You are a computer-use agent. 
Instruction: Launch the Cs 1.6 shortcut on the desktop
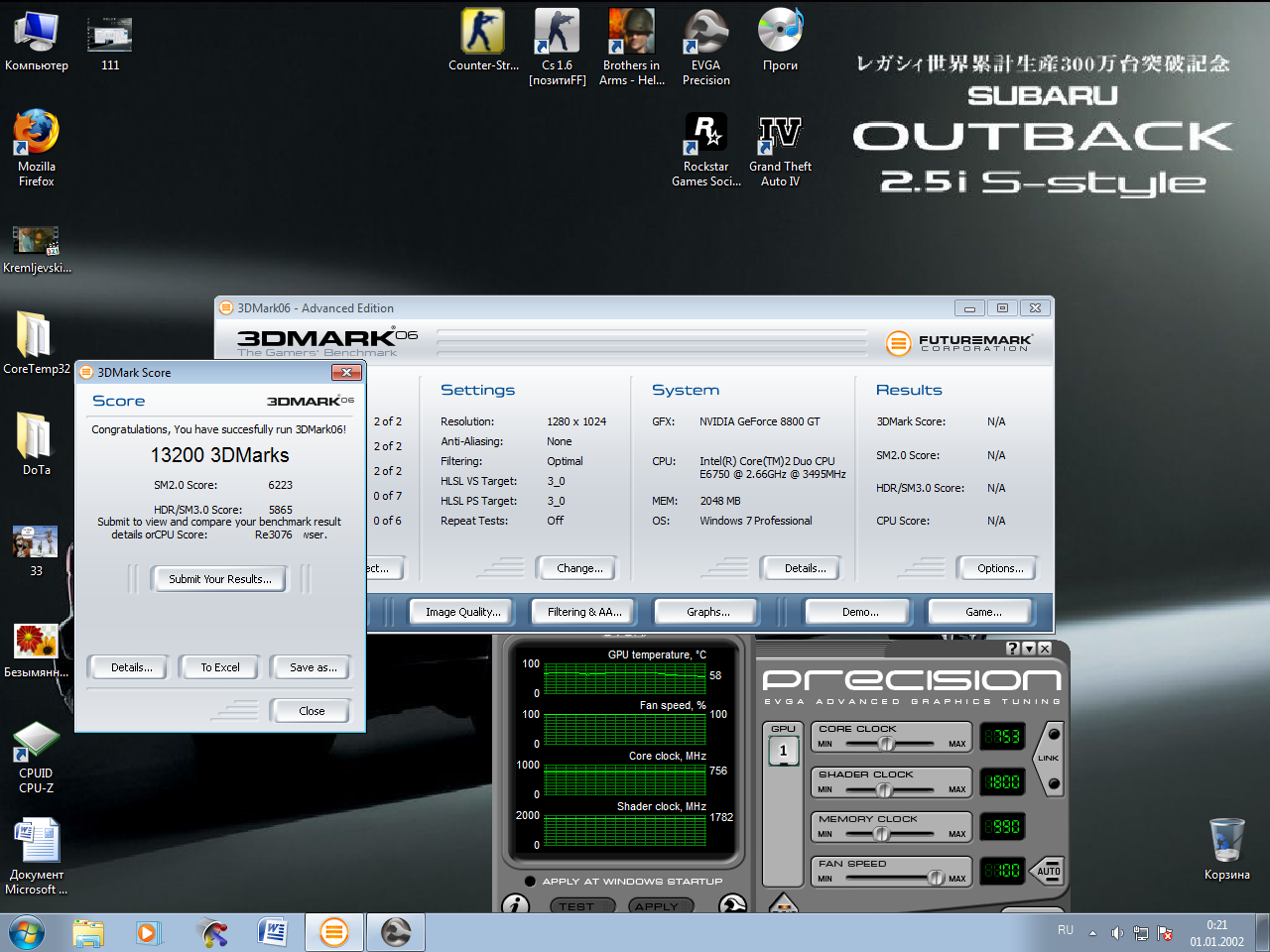point(558,47)
